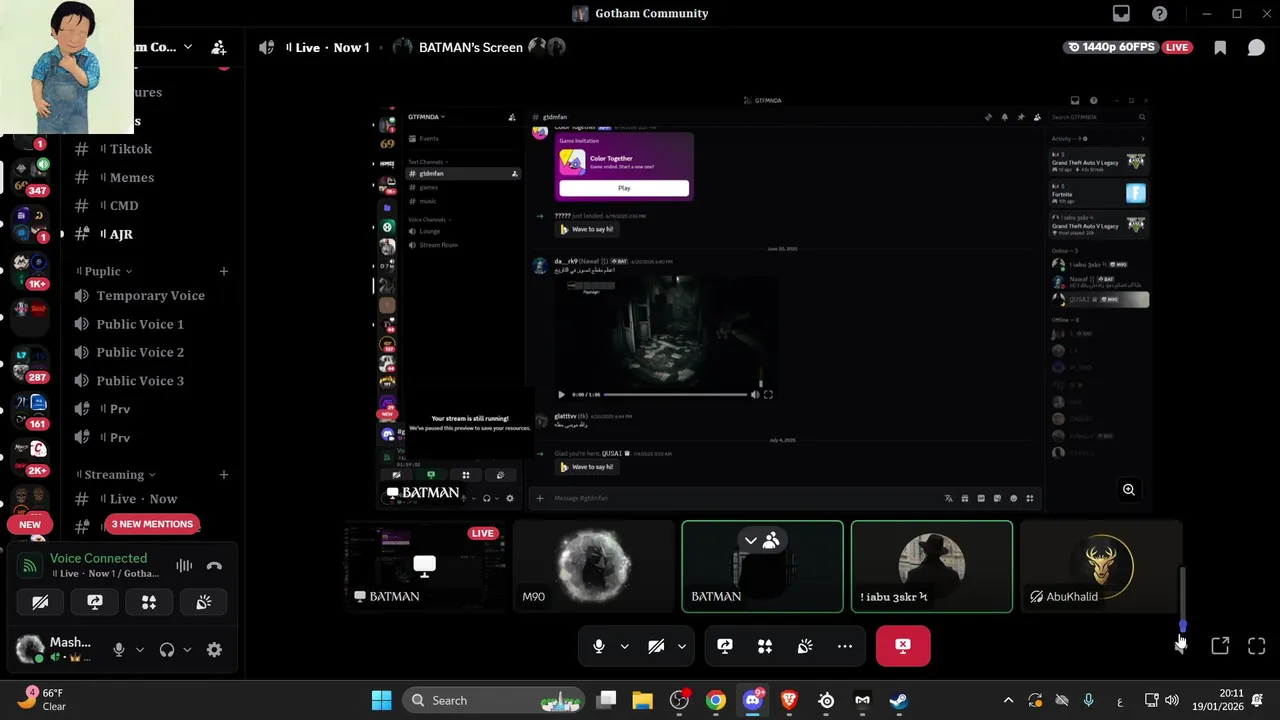Mute microphone in the stream control bar

coord(598,646)
